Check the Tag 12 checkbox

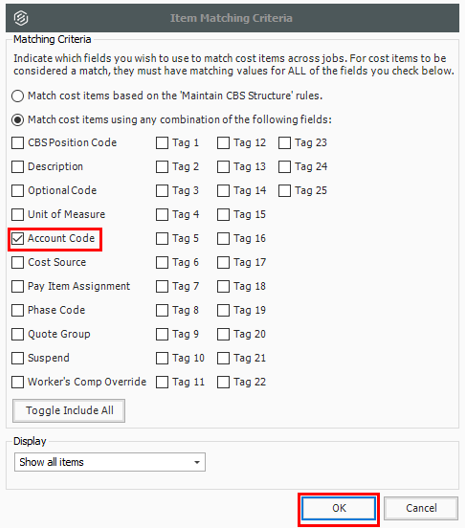point(223,143)
